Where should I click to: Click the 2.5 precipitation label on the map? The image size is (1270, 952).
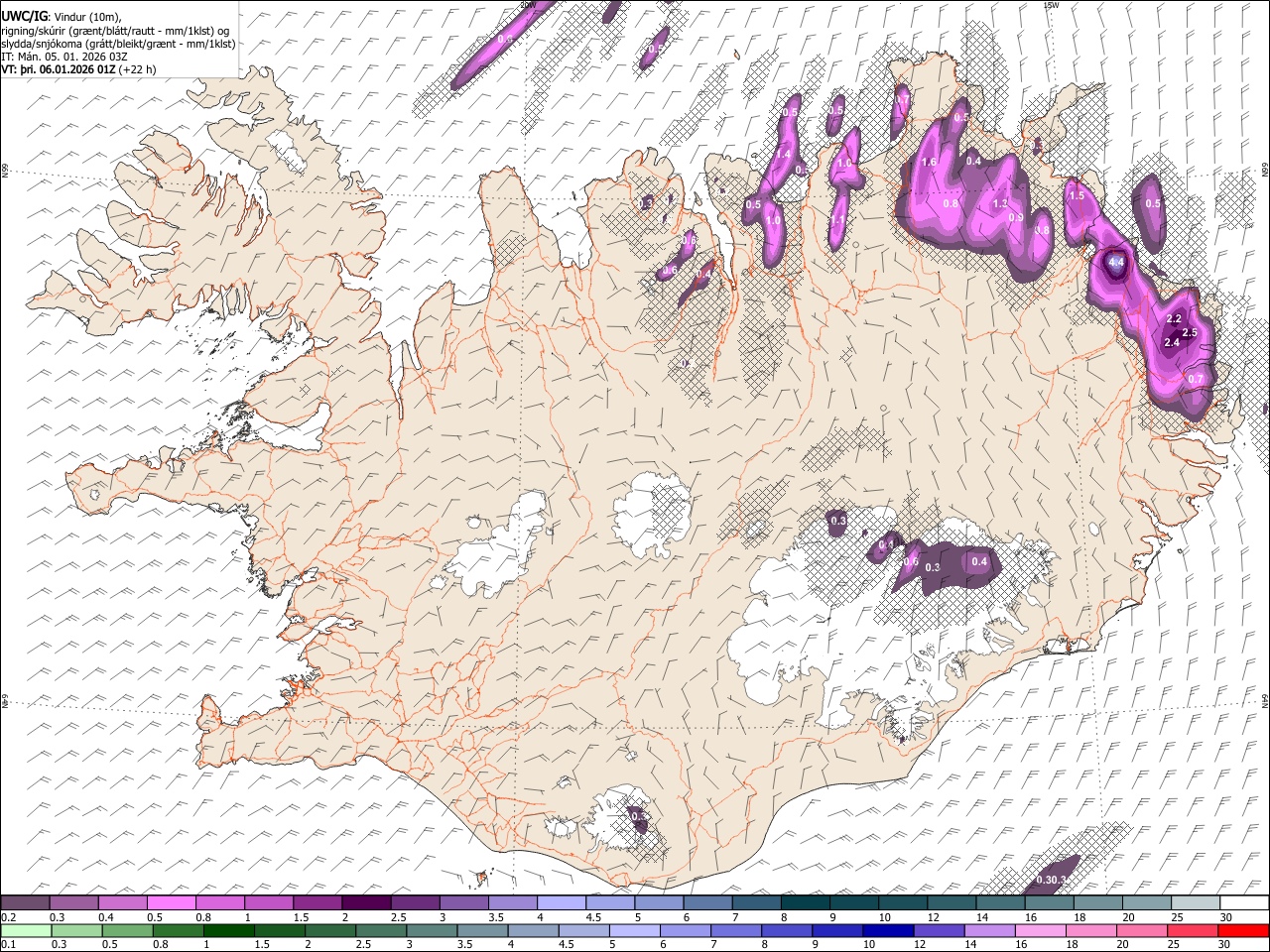pyautogui.click(x=1190, y=332)
